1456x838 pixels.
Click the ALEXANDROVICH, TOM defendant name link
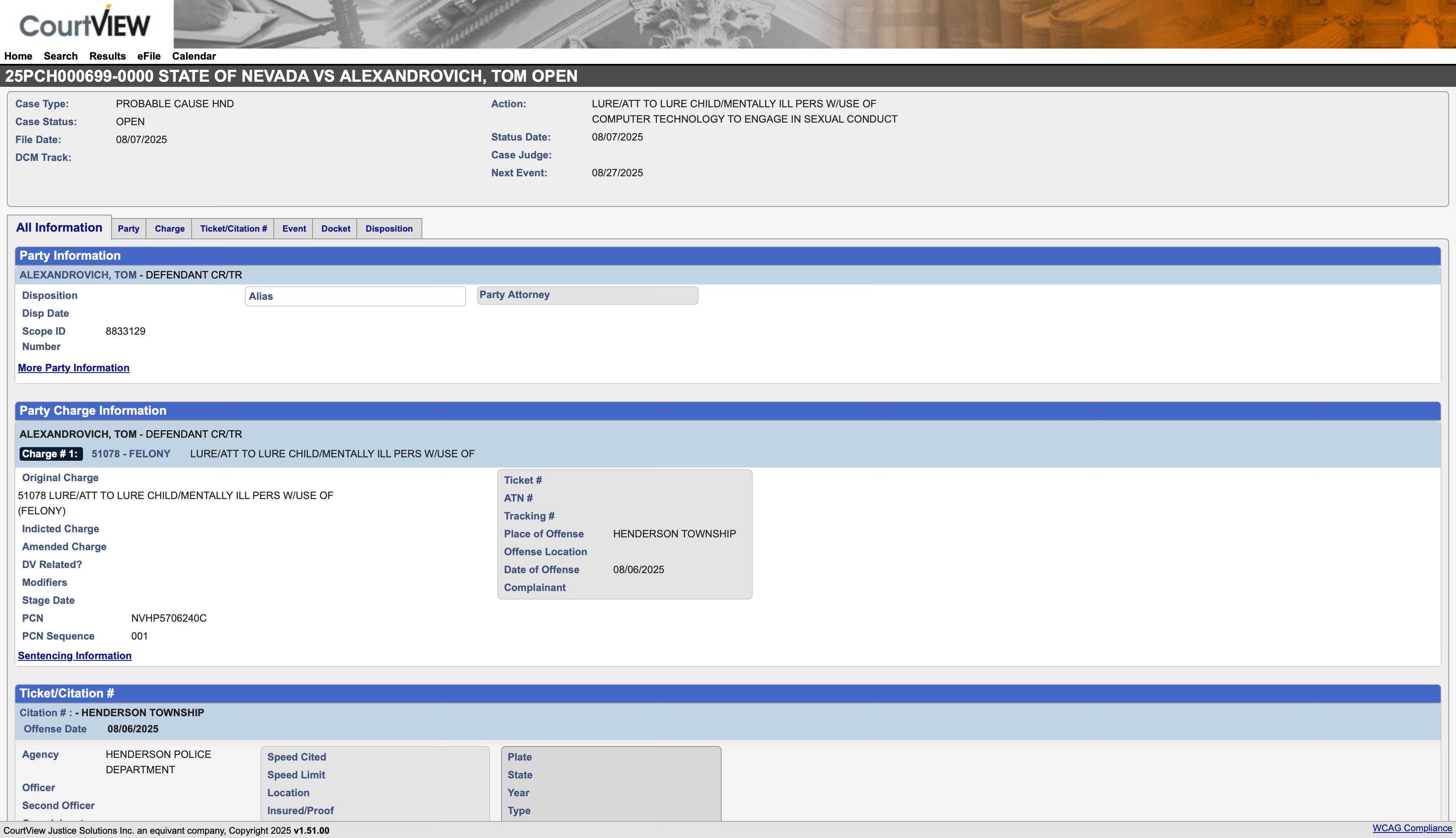click(x=77, y=275)
